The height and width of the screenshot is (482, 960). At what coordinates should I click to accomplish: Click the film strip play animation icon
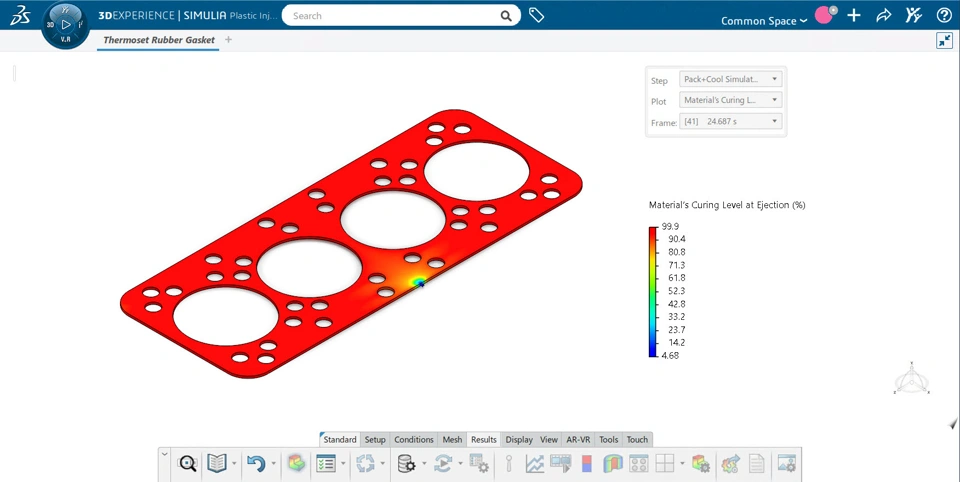pyautogui.click(x=561, y=464)
